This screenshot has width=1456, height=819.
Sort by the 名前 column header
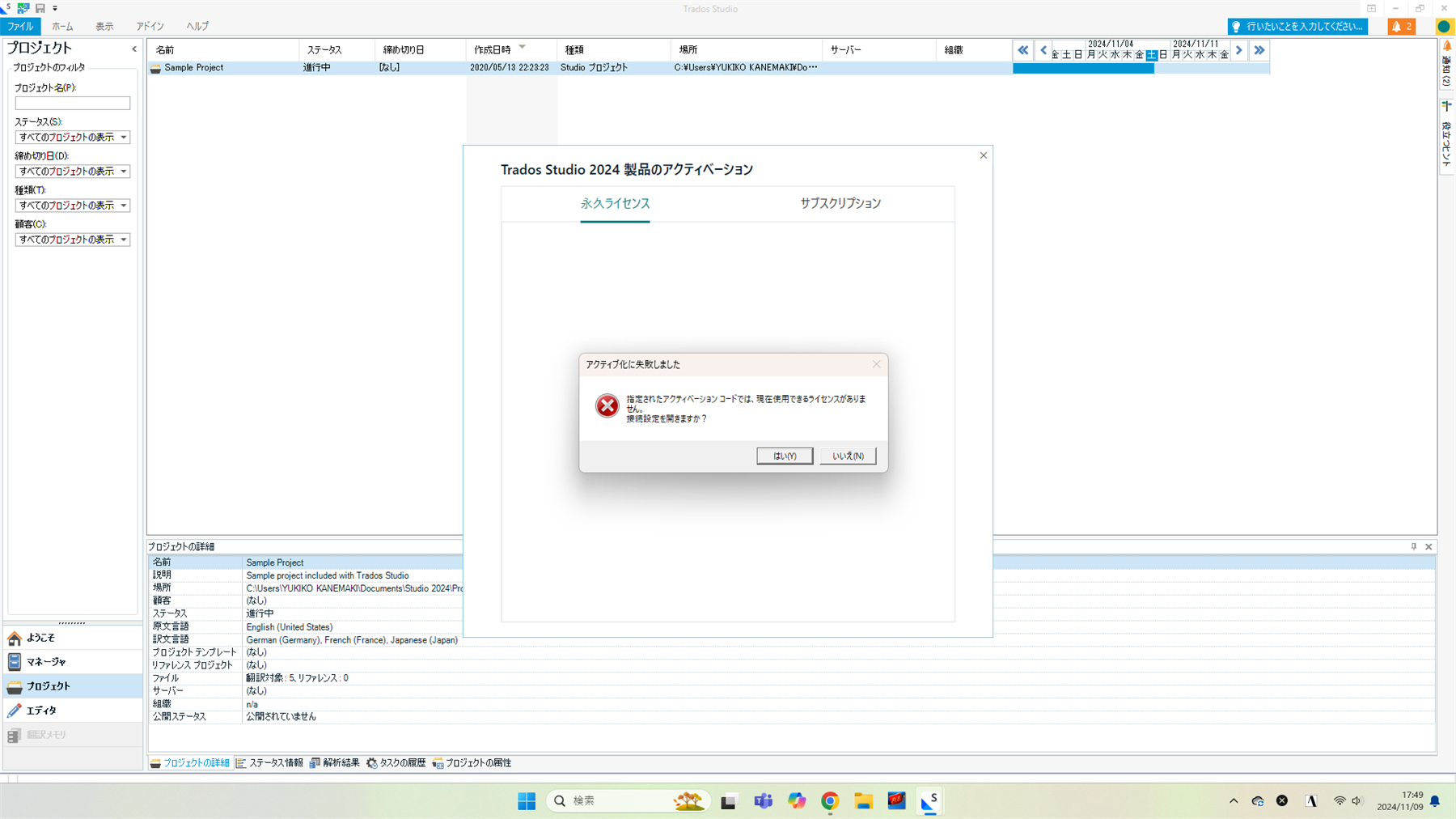point(223,49)
